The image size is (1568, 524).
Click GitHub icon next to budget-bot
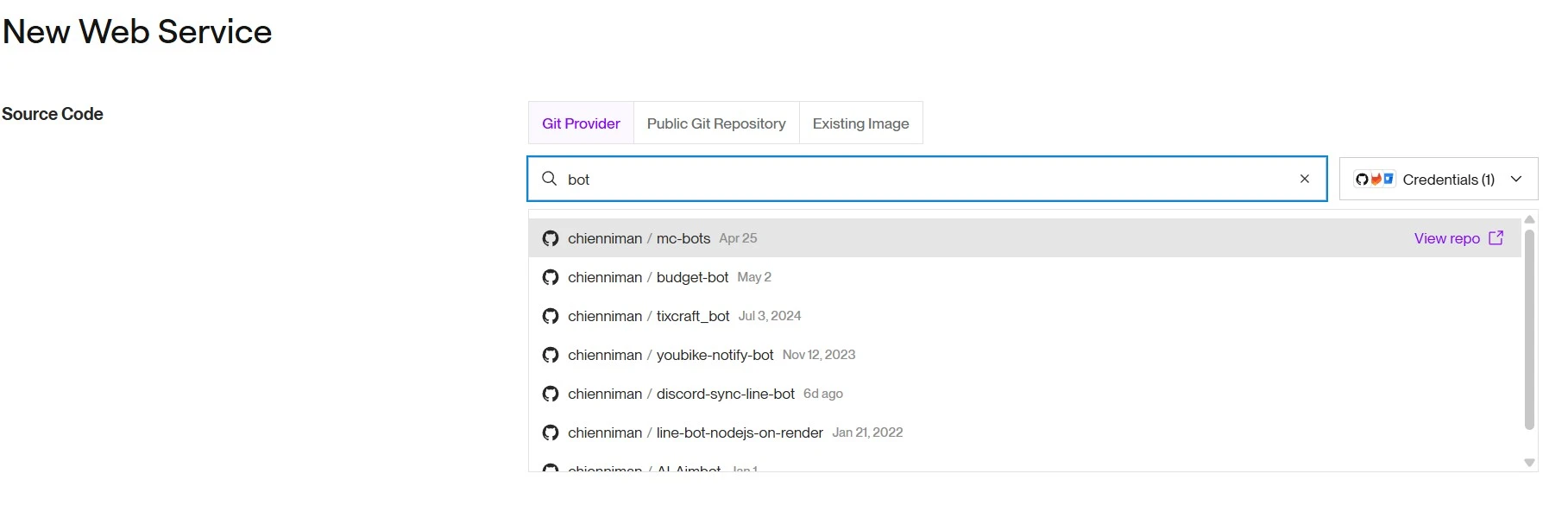point(551,277)
